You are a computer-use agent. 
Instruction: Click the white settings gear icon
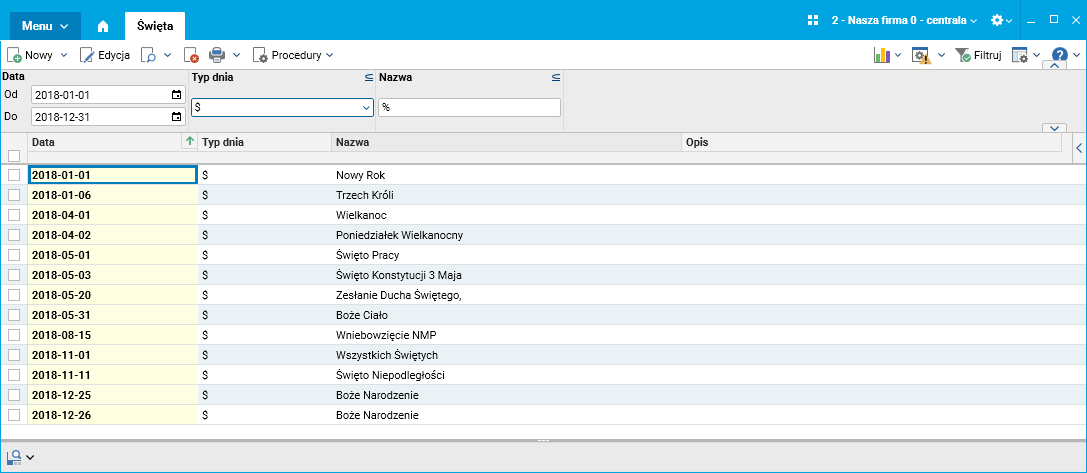pyautogui.click(x=997, y=20)
